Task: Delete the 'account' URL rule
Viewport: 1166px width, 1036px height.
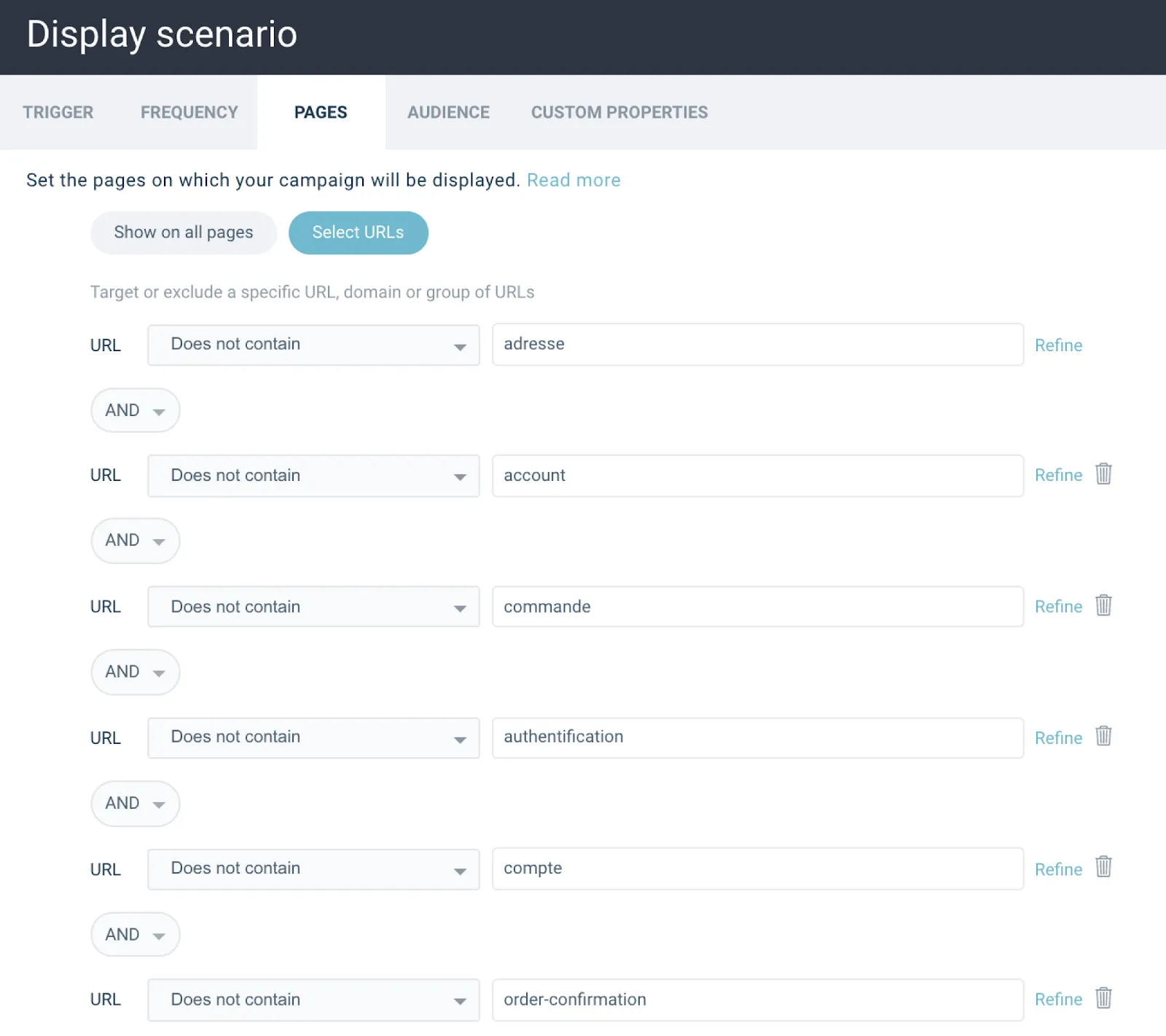Action: tap(1103, 474)
